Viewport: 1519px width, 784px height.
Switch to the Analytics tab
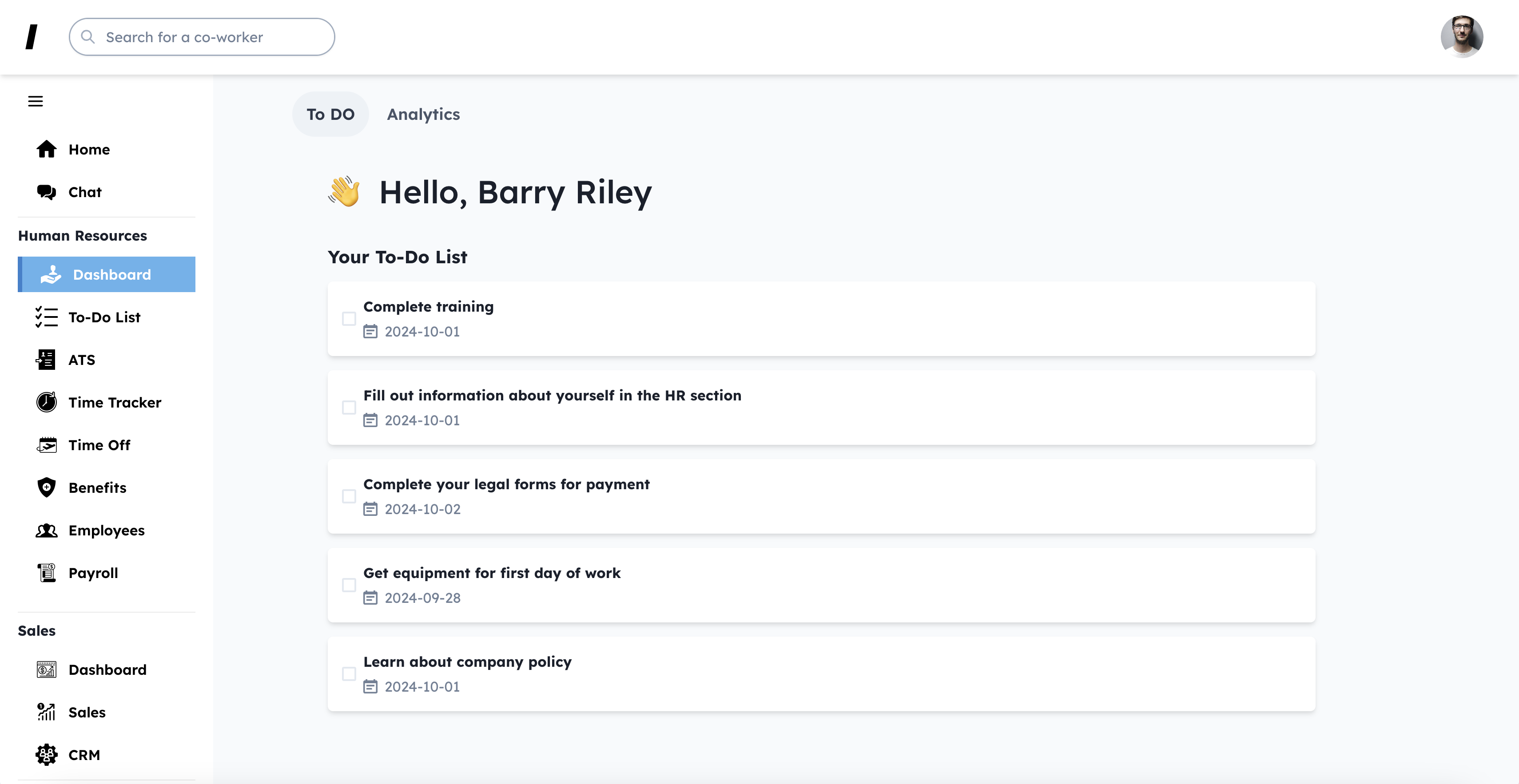(x=423, y=115)
